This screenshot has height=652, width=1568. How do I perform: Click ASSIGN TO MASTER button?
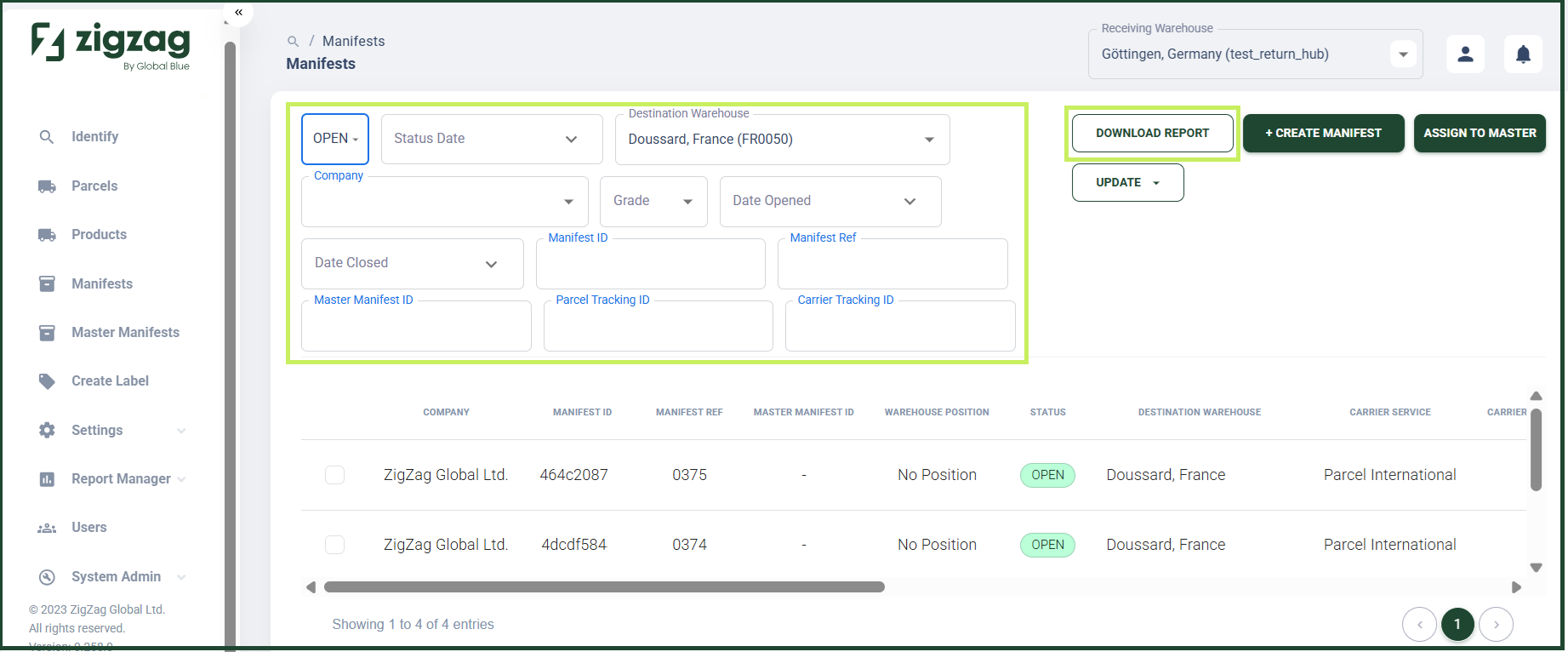click(1480, 134)
